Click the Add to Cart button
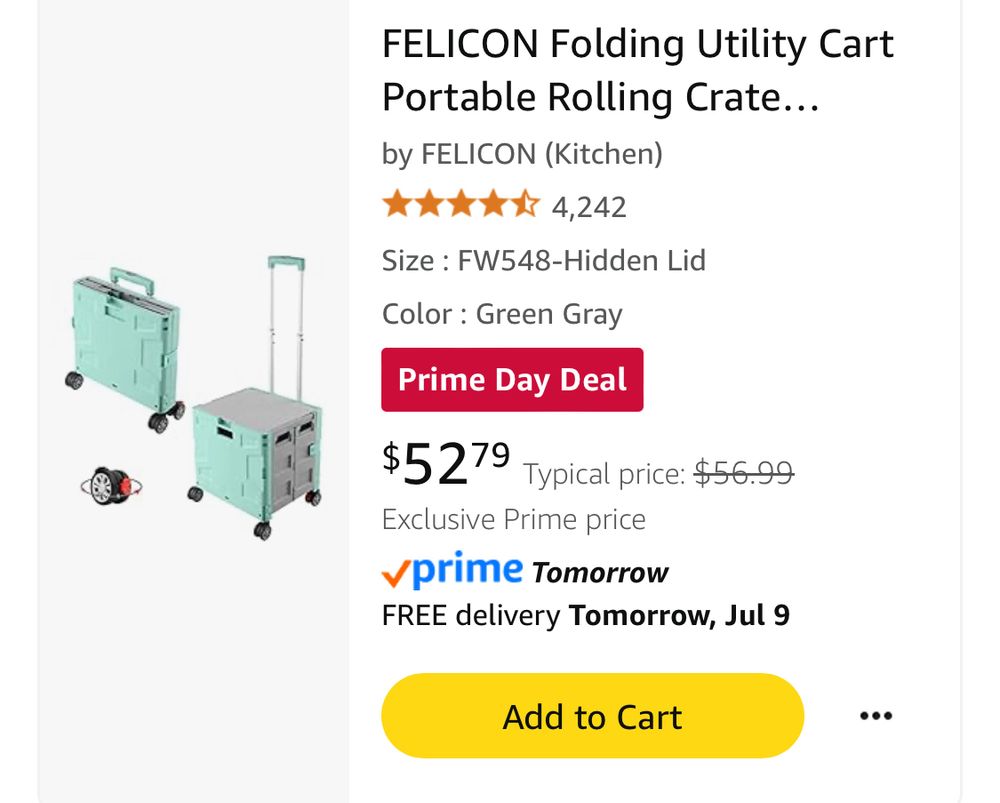 [592, 716]
